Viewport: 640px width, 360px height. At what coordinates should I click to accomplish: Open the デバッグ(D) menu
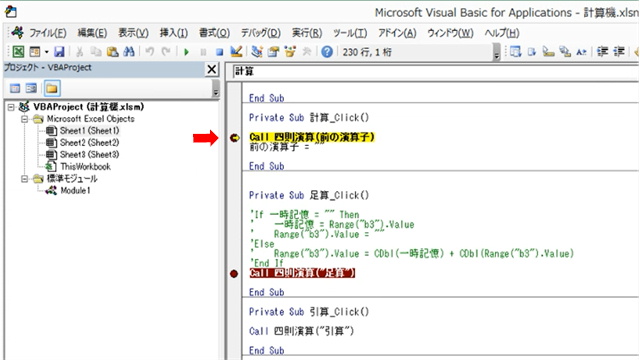pos(260,33)
